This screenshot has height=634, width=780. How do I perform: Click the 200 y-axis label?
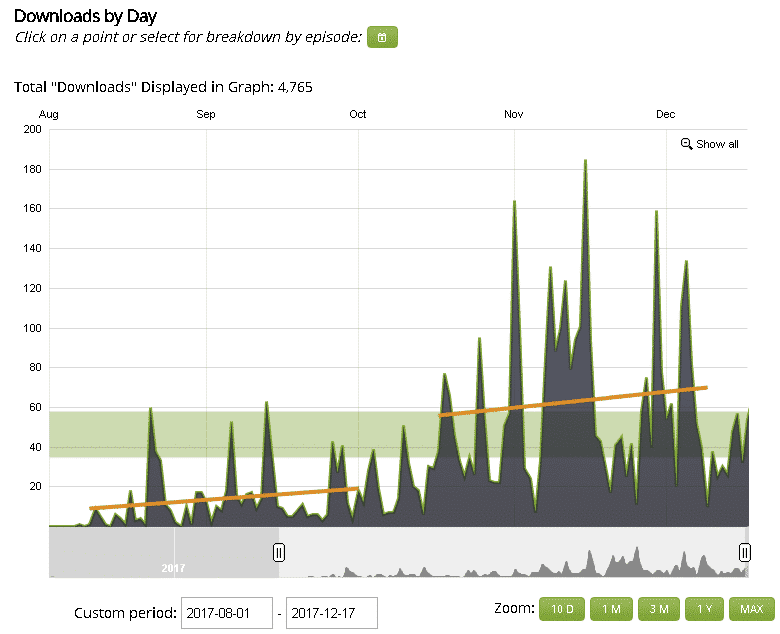click(32, 129)
